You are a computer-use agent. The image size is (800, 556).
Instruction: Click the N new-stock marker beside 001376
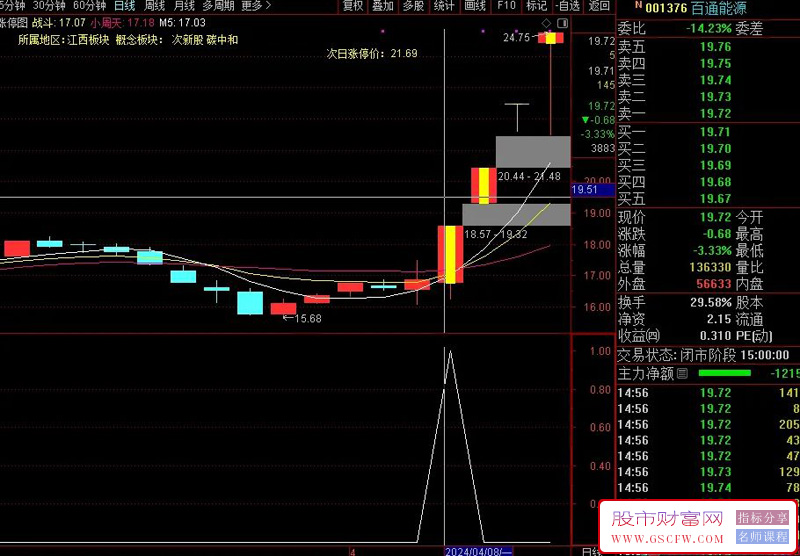point(638,5)
